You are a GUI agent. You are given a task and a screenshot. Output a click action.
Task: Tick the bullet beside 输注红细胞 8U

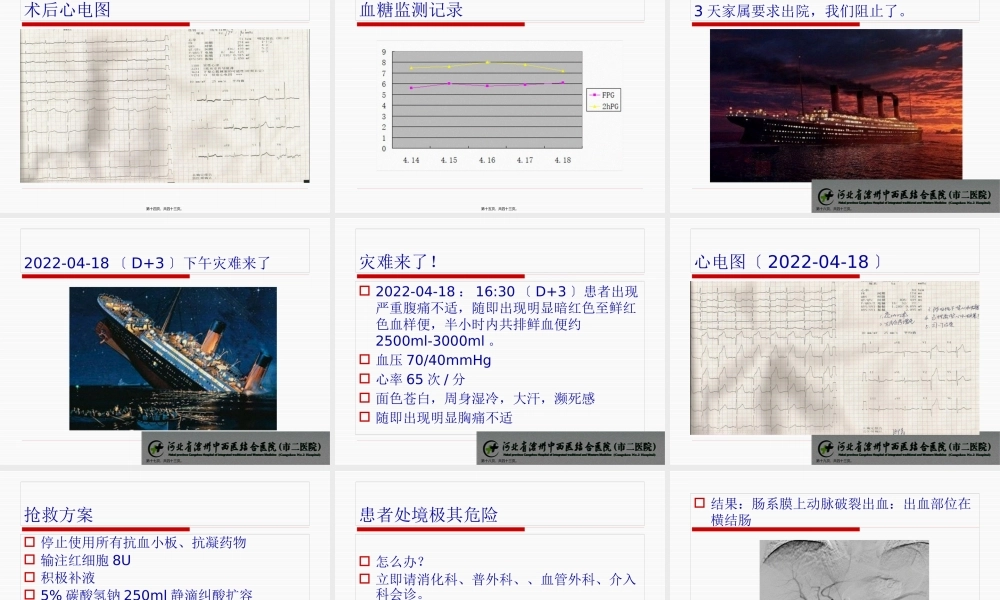coord(28,558)
